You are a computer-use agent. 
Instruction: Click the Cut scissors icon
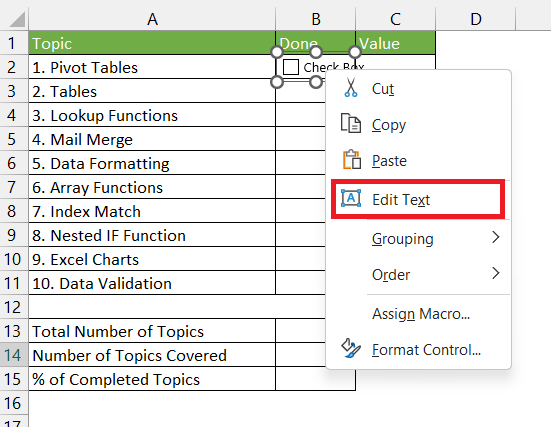[351, 88]
